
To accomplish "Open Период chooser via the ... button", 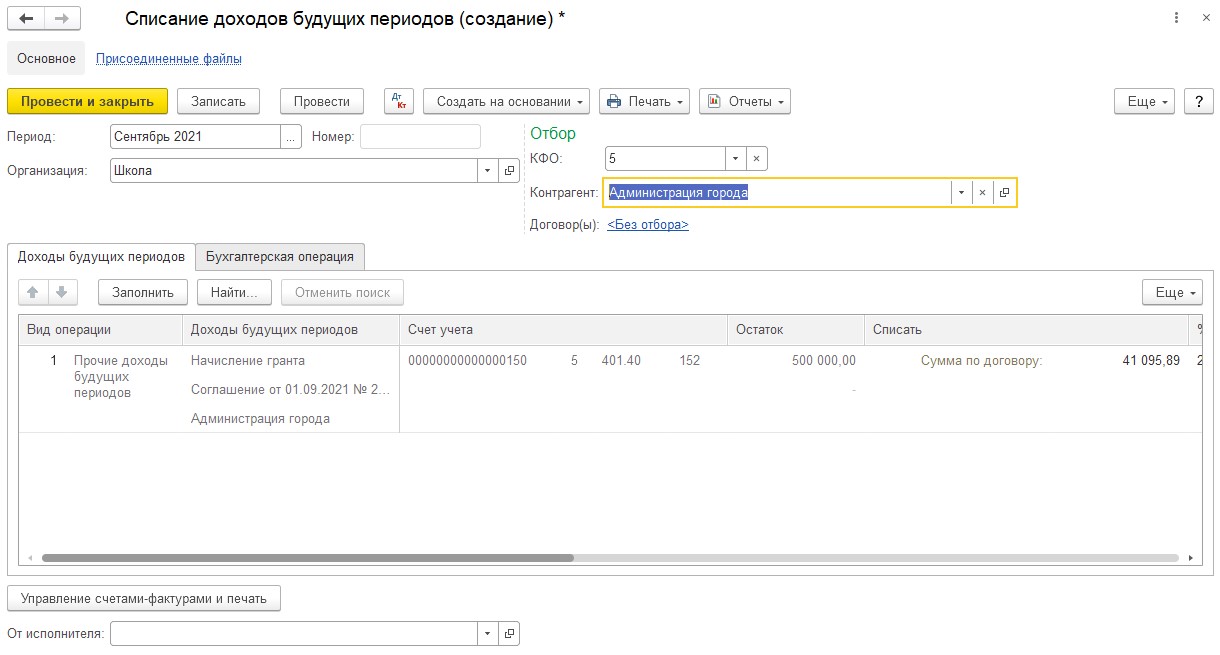I will (290, 136).
